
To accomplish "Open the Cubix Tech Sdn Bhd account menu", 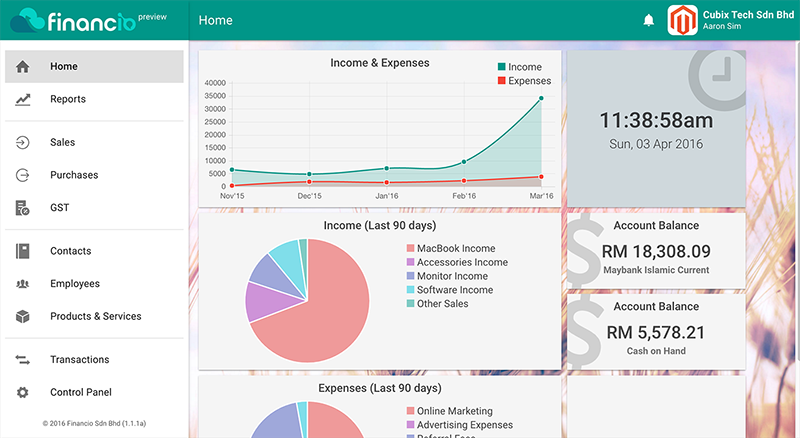I will click(x=731, y=20).
